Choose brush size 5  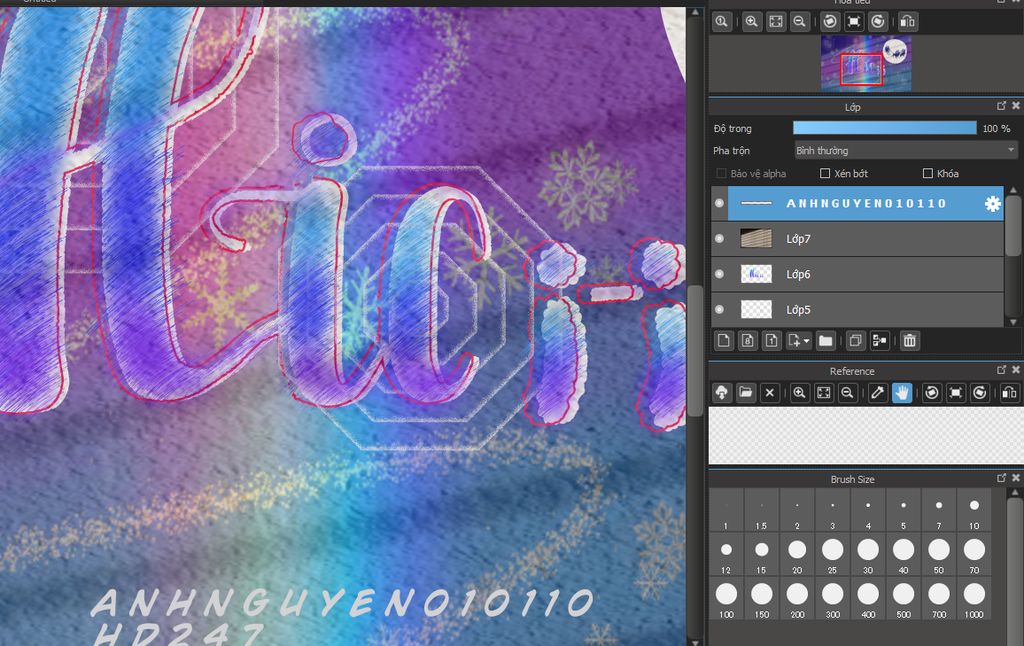pyautogui.click(x=903, y=510)
